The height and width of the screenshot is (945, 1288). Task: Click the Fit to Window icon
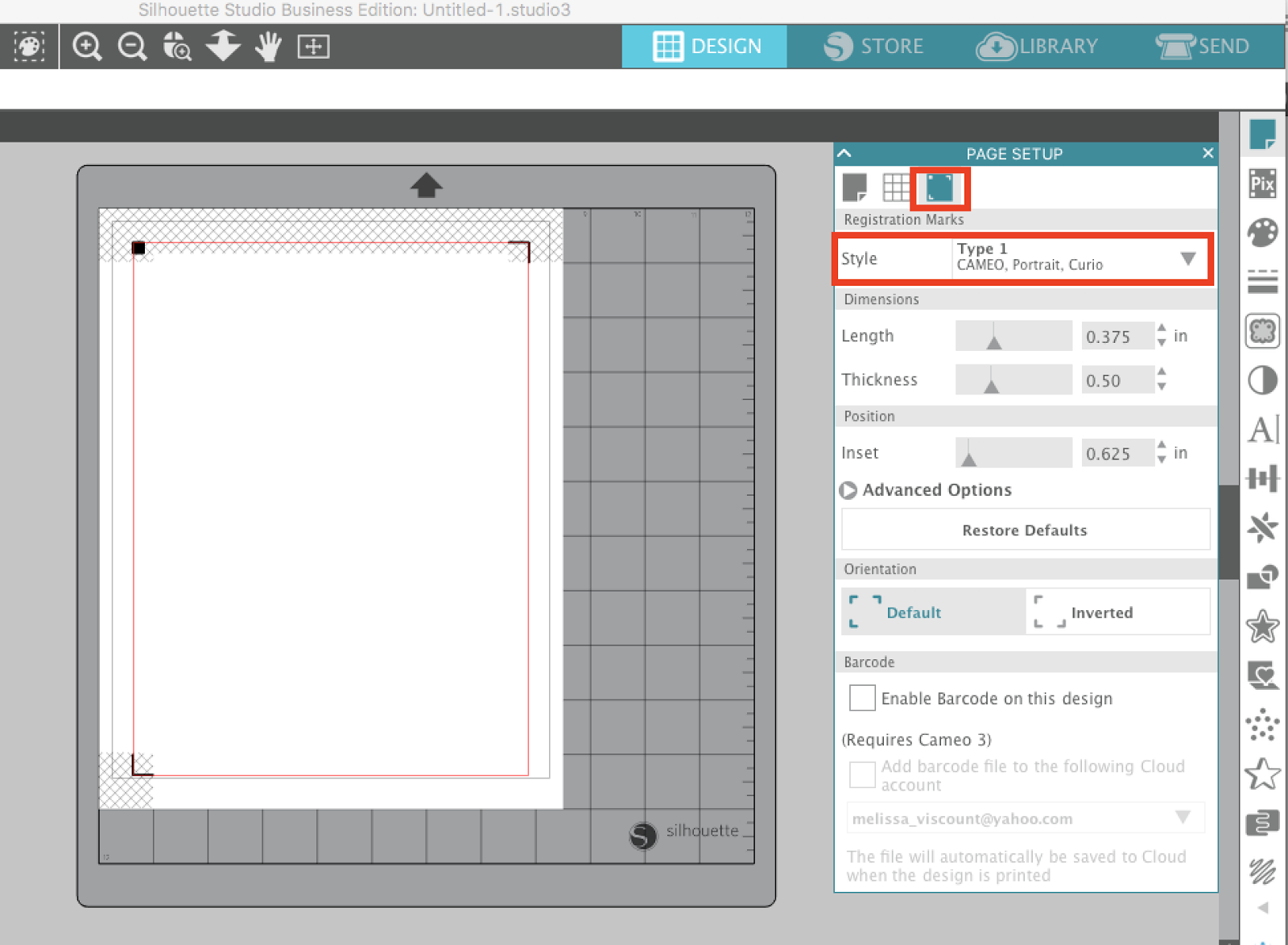(x=313, y=47)
